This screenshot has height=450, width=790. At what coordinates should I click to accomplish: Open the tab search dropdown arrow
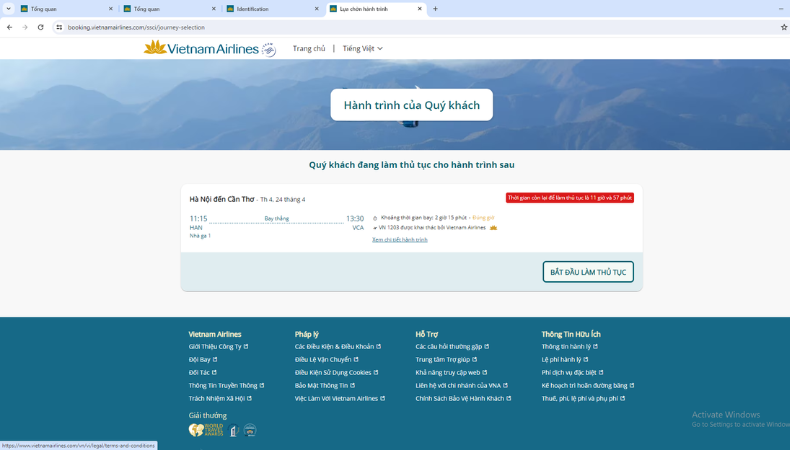pos(8,9)
